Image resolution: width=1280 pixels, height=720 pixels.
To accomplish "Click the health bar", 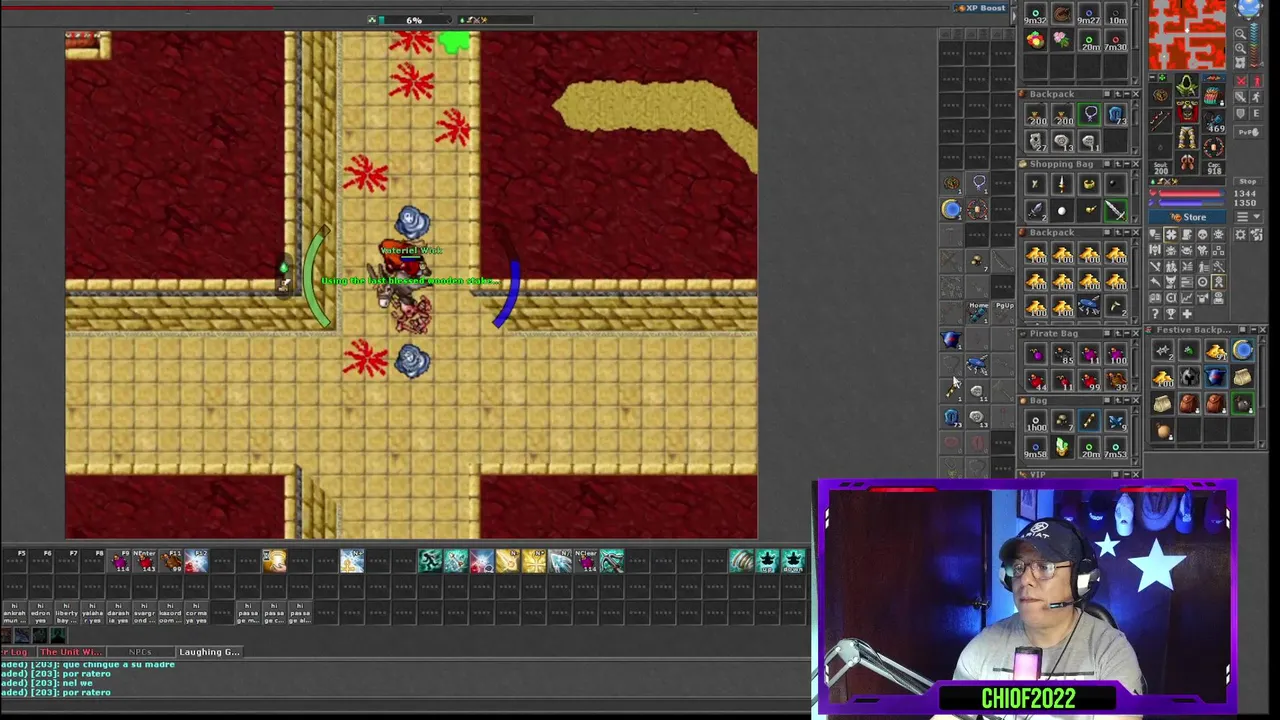I will click(1190, 193).
